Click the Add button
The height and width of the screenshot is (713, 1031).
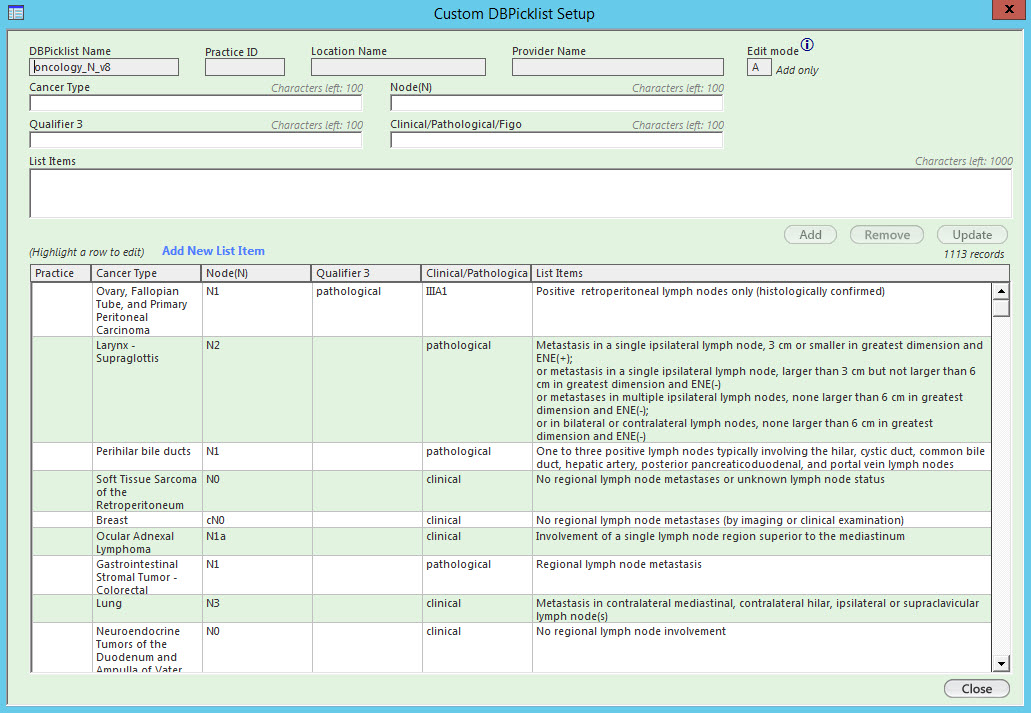(x=810, y=235)
